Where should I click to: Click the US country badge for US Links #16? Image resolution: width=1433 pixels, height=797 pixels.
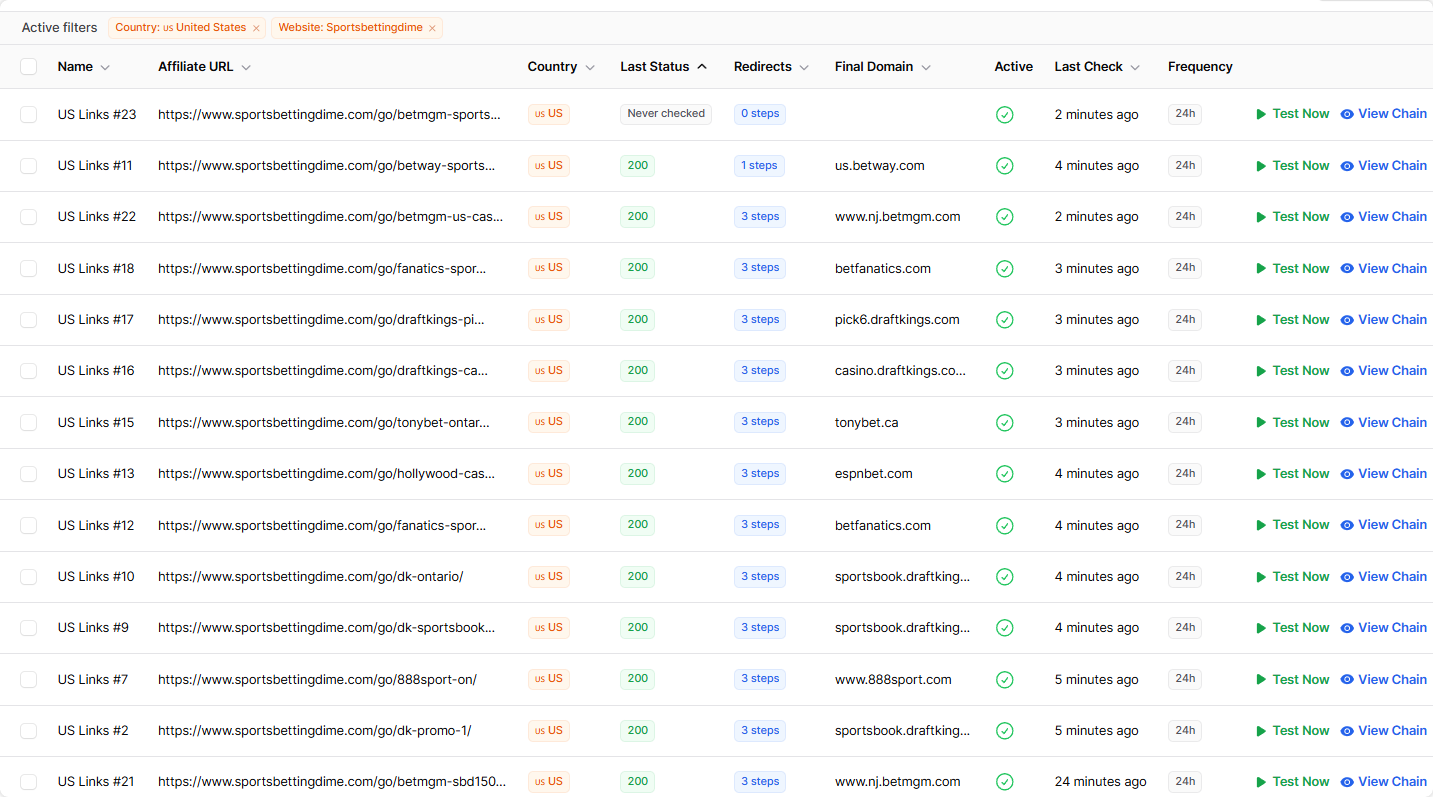pos(549,371)
